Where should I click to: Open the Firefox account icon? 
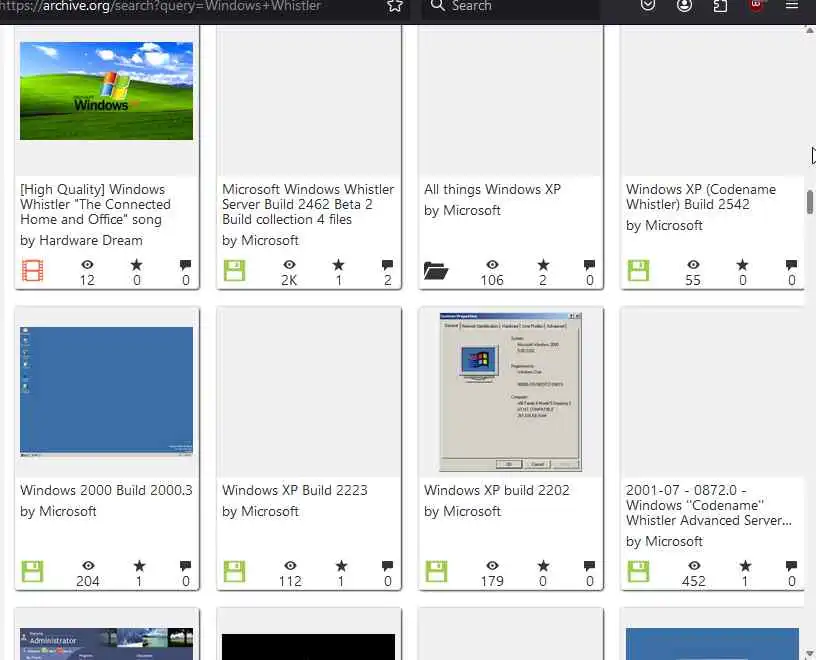coord(684,6)
